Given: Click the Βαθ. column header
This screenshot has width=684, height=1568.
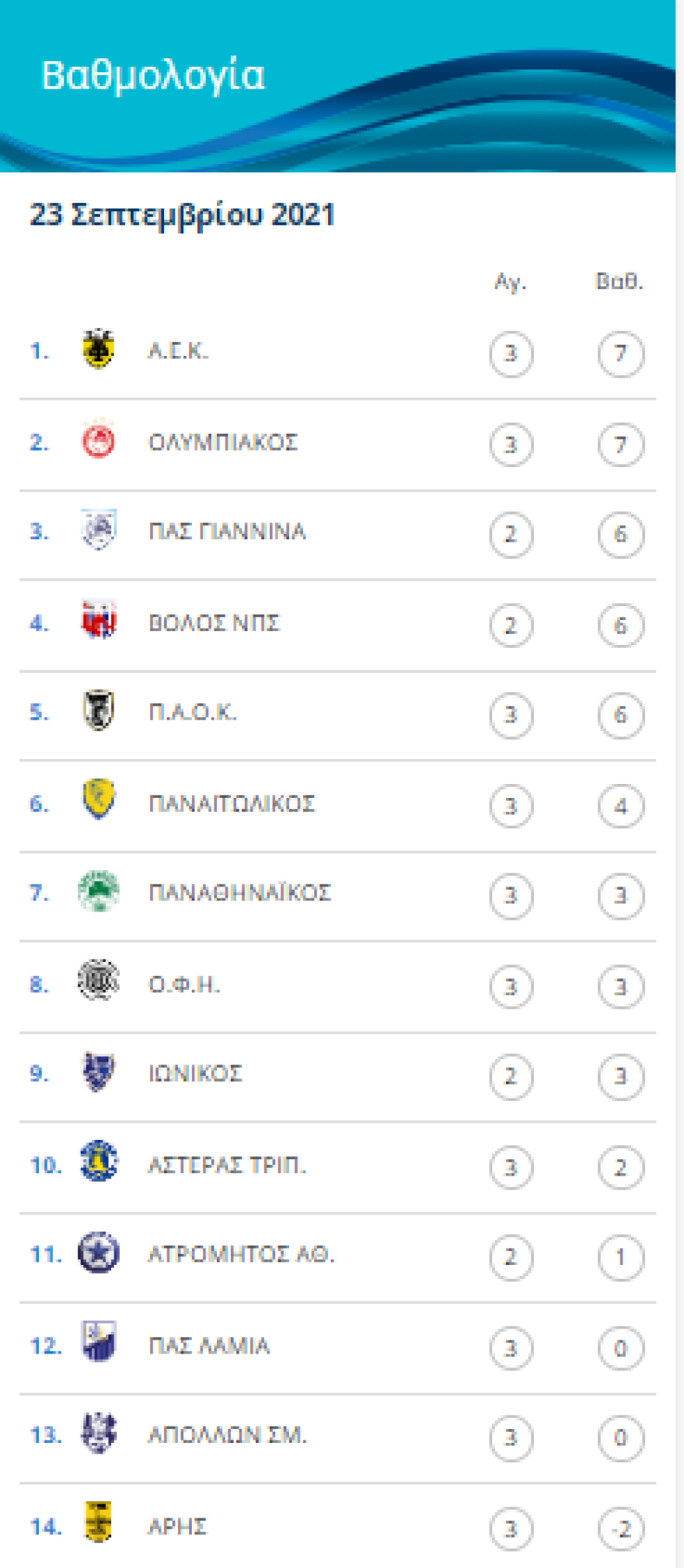Looking at the screenshot, I should 620,283.
